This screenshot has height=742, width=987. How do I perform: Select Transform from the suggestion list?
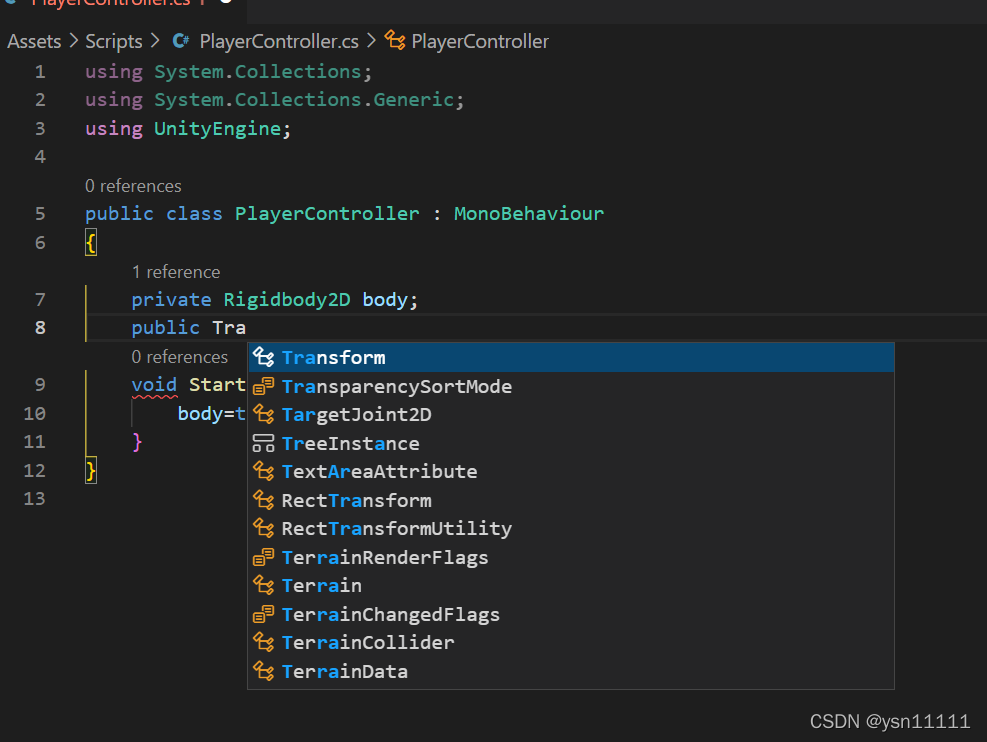(x=572, y=357)
